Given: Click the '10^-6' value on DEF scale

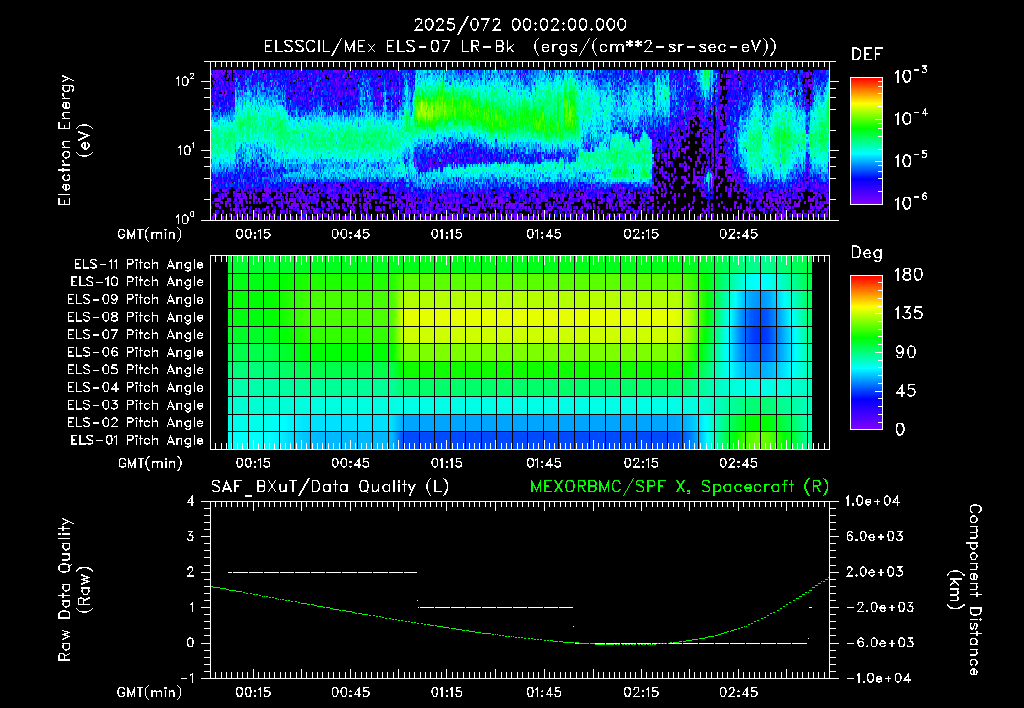Looking at the screenshot, I should [910, 202].
